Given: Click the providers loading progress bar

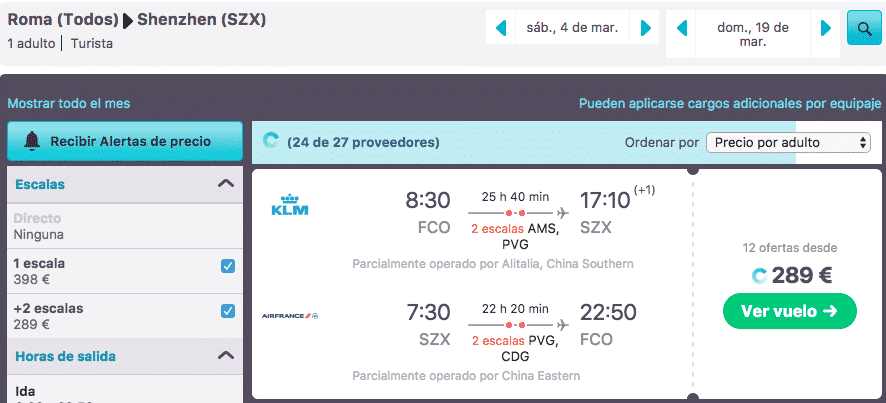Looking at the screenshot, I should pos(567,142).
